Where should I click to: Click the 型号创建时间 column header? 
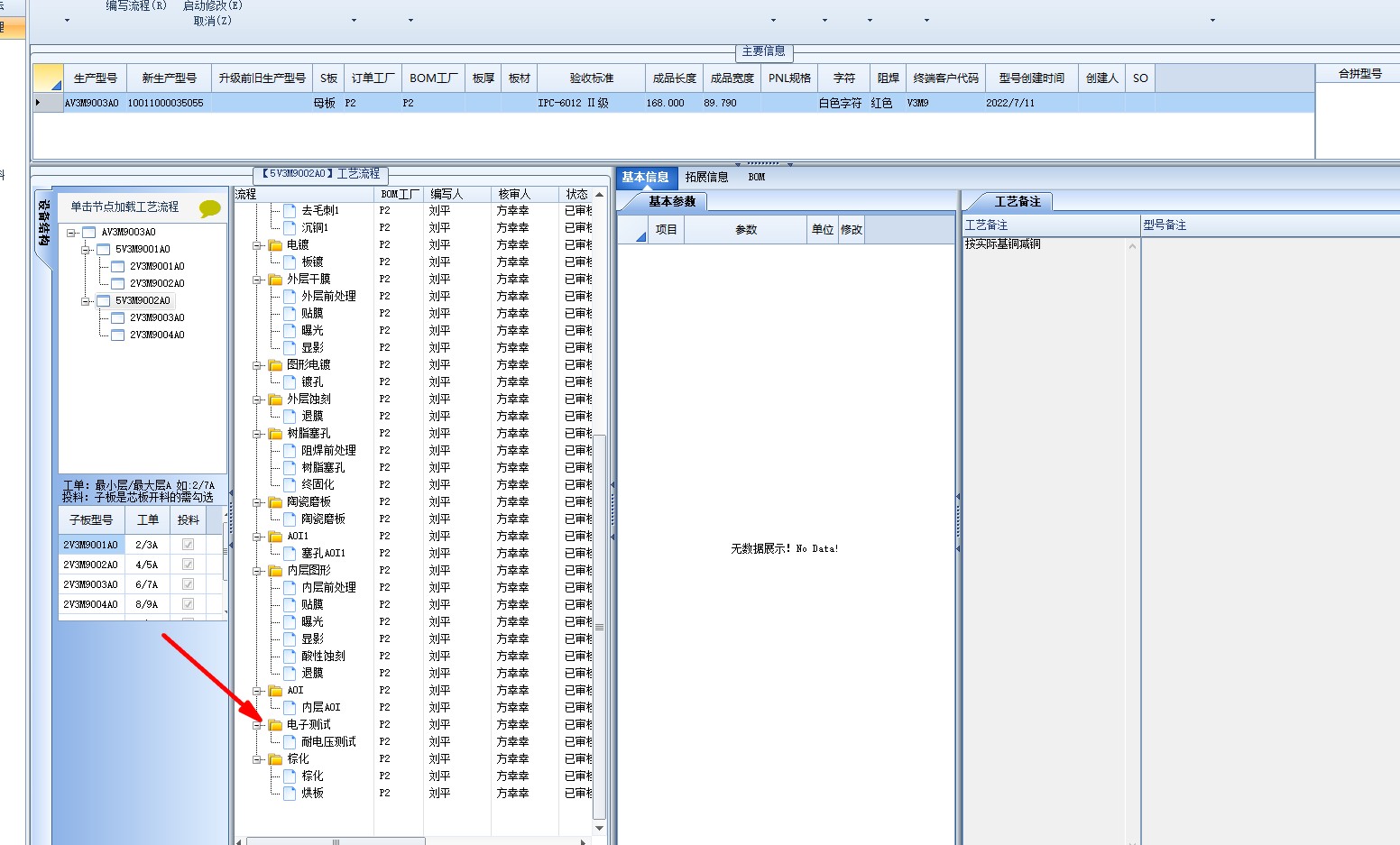(1032, 78)
